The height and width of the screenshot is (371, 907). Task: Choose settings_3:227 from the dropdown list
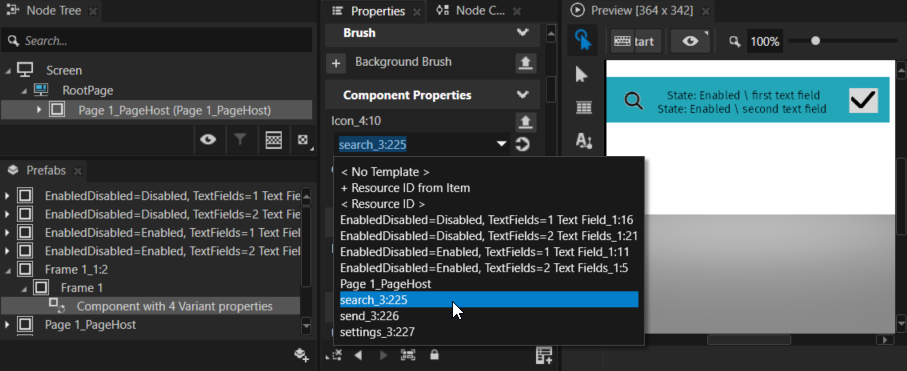tap(489, 332)
